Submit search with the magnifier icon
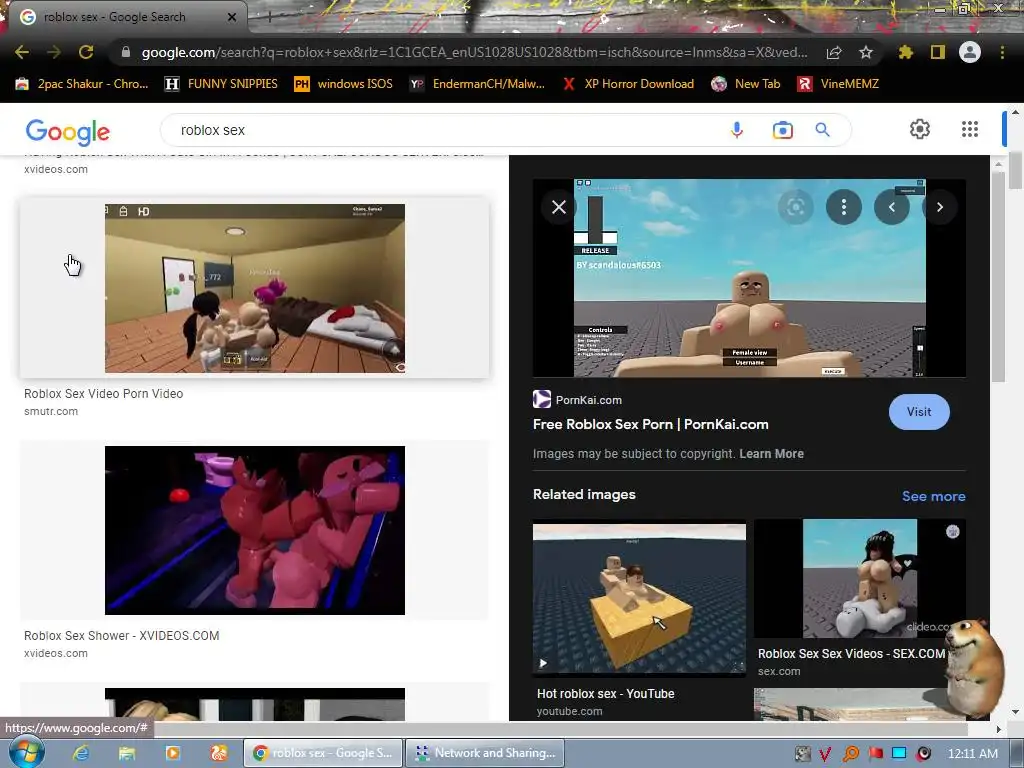 pos(823,130)
